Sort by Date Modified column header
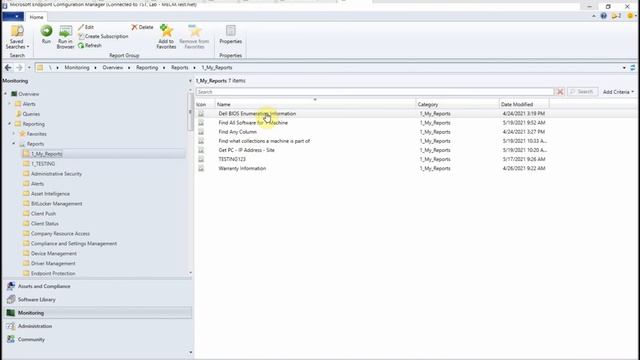 pos(524,104)
